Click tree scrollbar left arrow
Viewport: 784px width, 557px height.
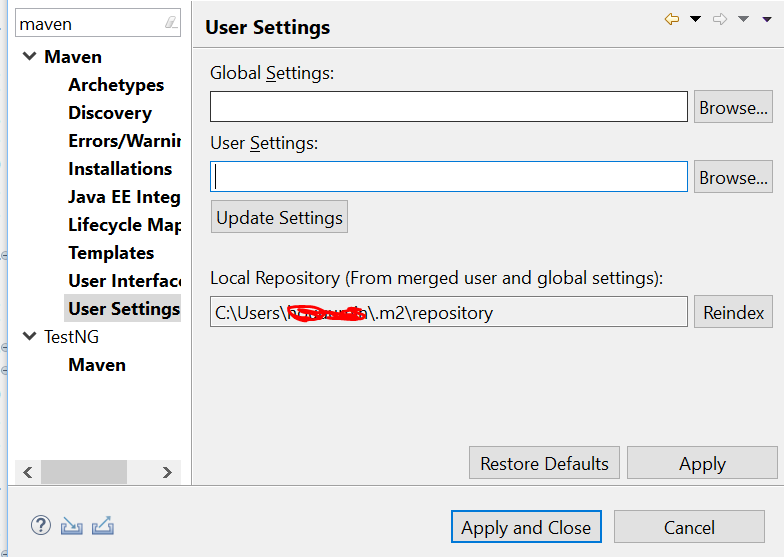28,472
